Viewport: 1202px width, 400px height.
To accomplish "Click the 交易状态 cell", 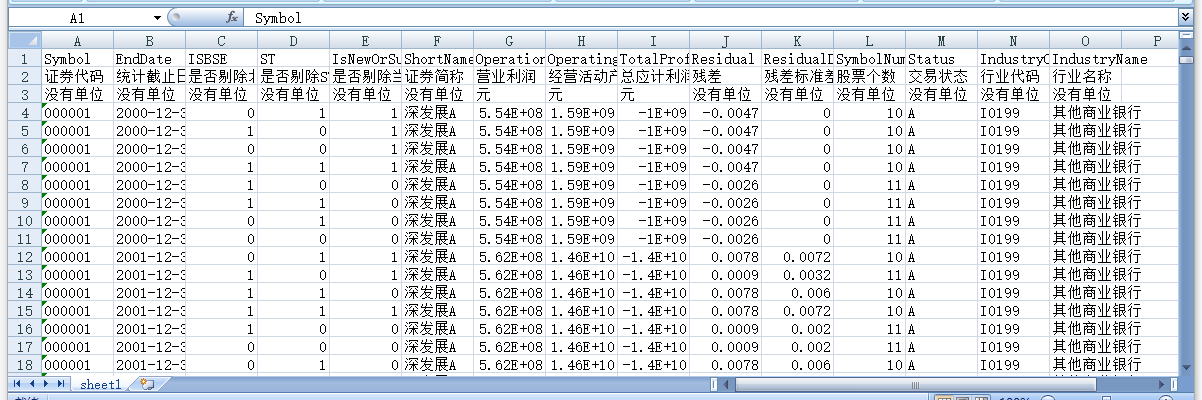I will [x=942, y=76].
